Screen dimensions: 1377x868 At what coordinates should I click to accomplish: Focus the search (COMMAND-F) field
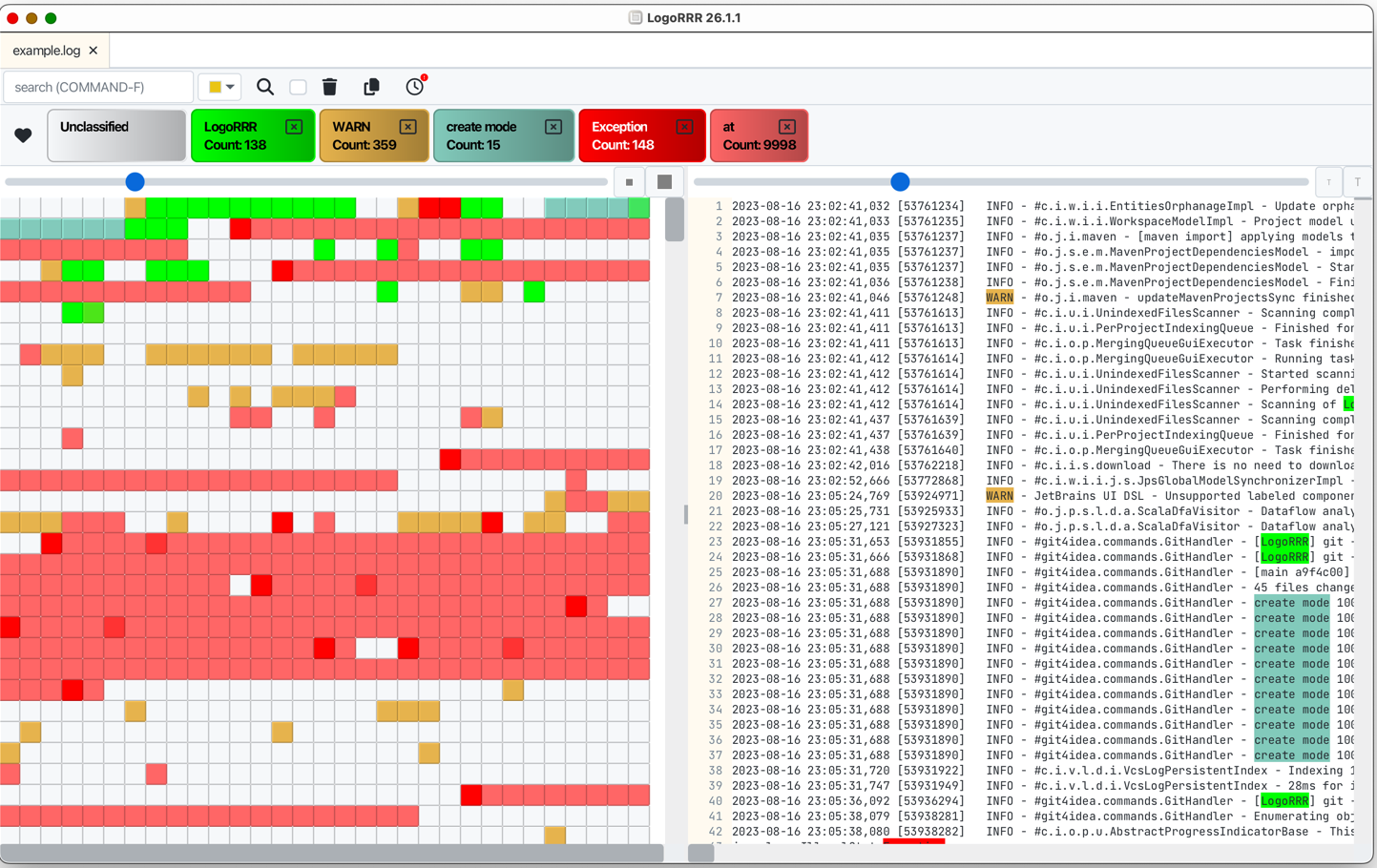coord(99,87)
